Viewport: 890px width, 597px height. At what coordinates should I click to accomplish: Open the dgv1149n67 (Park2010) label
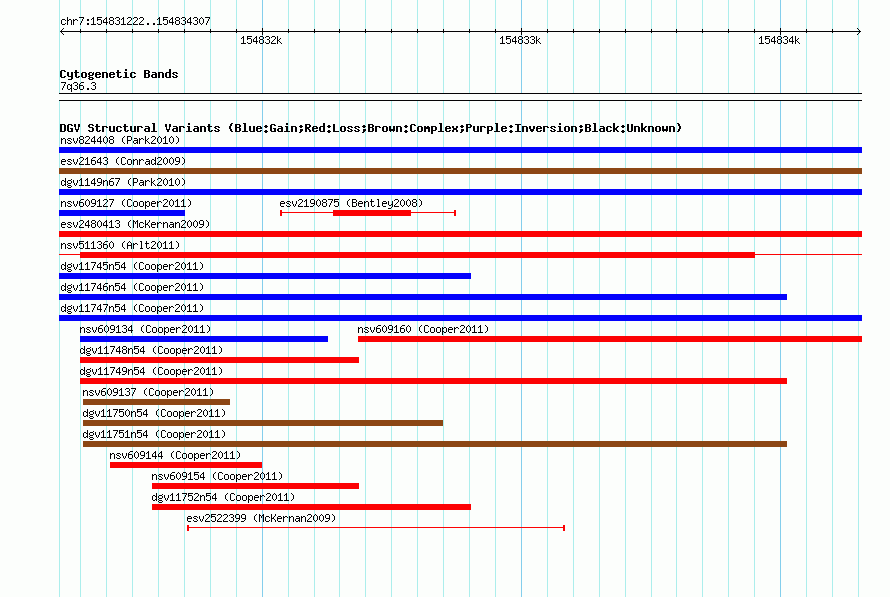point(123,182)
